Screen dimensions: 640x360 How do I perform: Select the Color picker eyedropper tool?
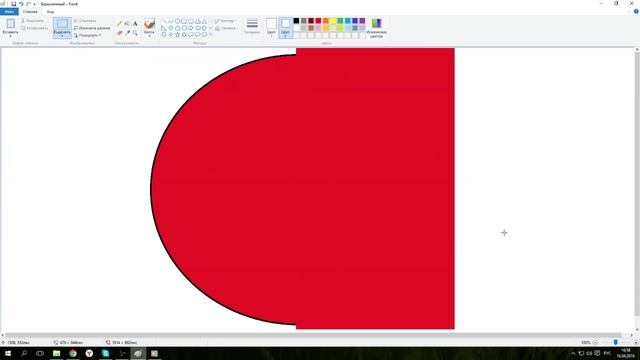point(127,33)
